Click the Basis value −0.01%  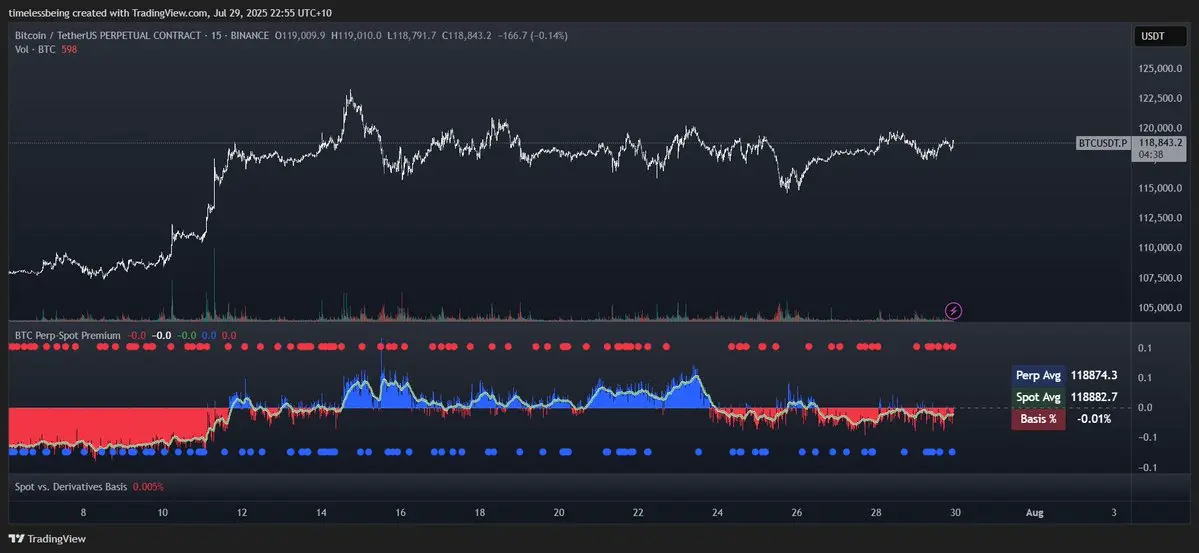pos(1093,418)
